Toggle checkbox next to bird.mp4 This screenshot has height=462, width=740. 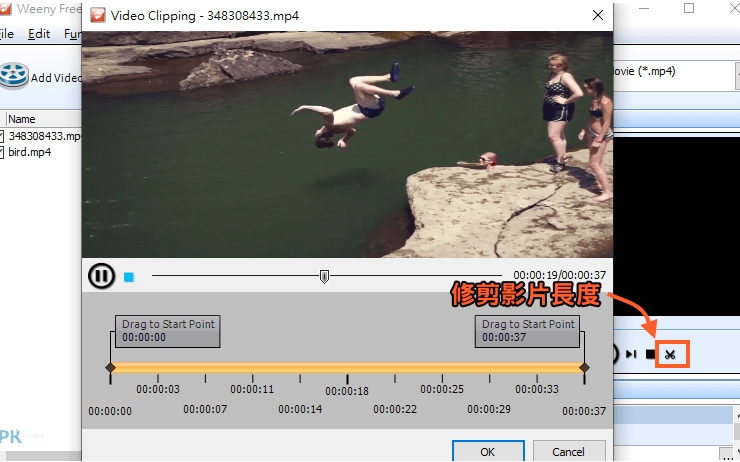click(x=1, y=152)
